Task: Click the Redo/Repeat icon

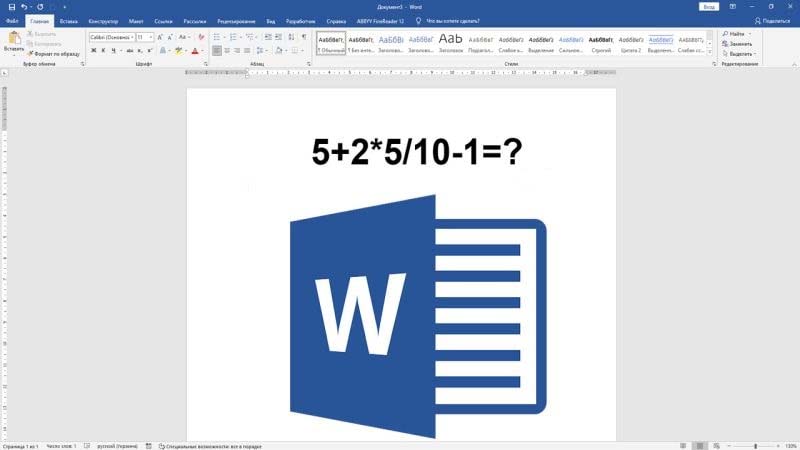Action: 40,7
